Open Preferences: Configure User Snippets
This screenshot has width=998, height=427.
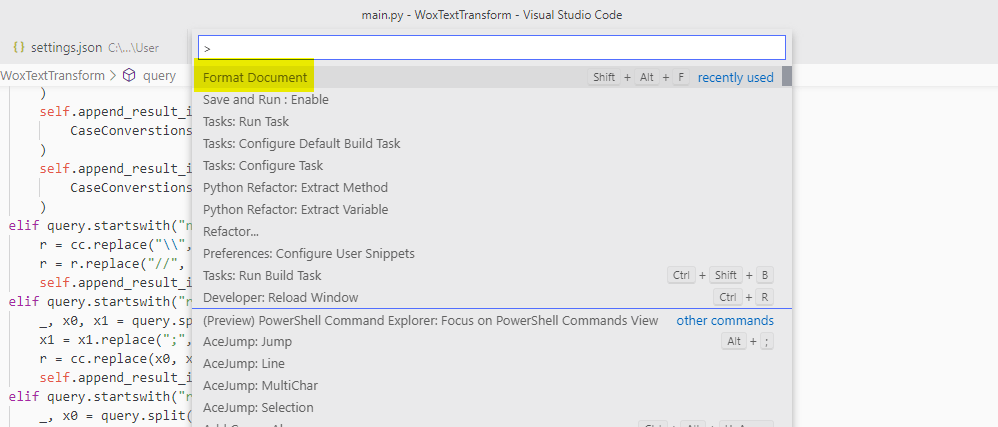308,253
